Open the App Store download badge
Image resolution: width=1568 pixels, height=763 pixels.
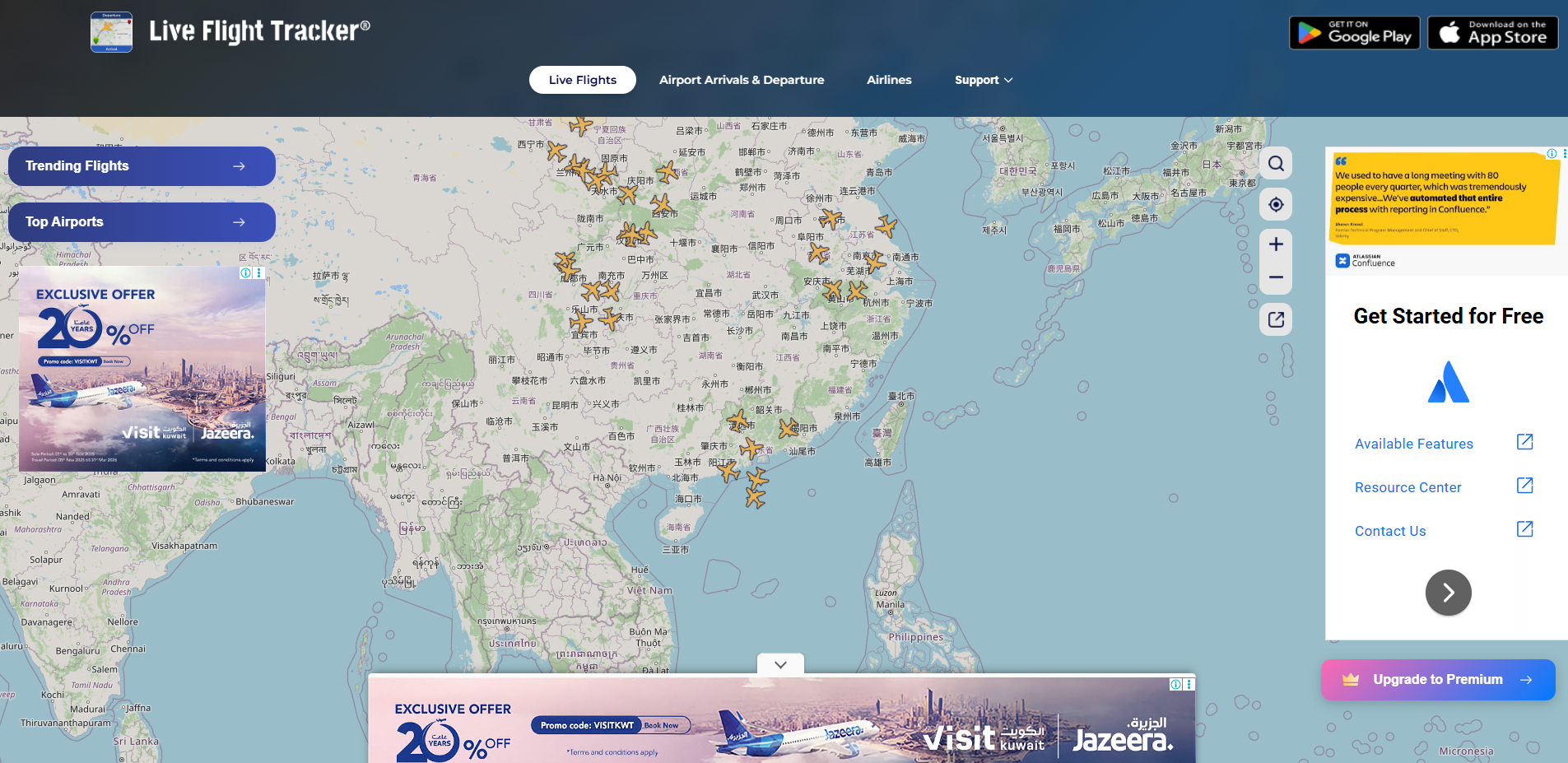tap(1492, 33)
